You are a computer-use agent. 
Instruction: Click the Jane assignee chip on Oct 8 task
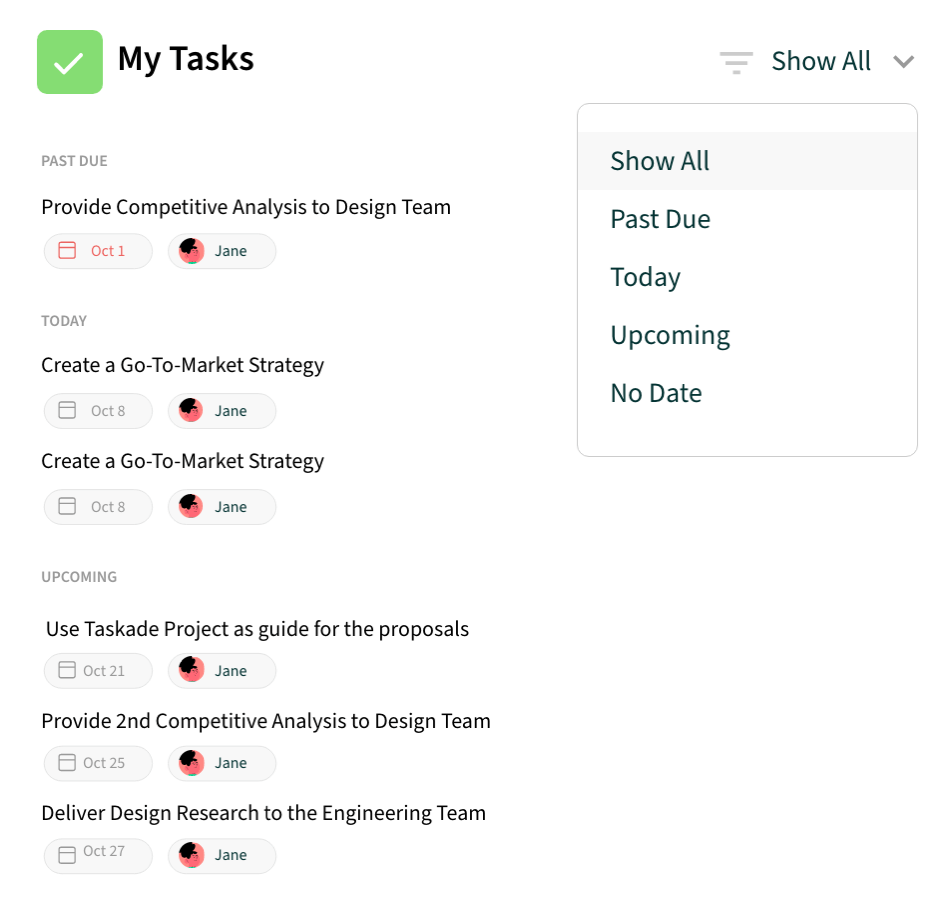pos(221,410)
